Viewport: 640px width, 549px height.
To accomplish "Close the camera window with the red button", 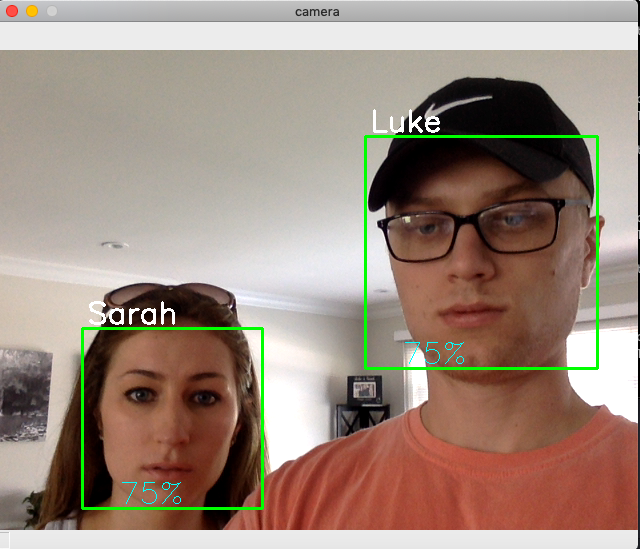I will [12, 11].
